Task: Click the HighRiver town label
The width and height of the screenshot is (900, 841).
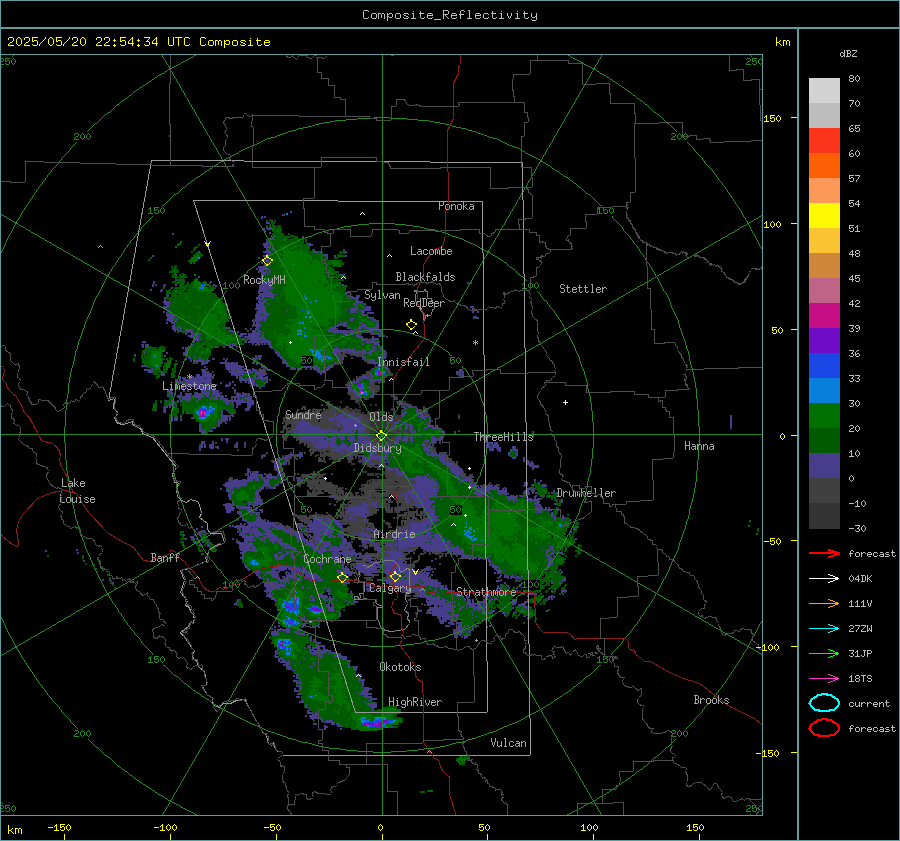Action: click(415, 702)
